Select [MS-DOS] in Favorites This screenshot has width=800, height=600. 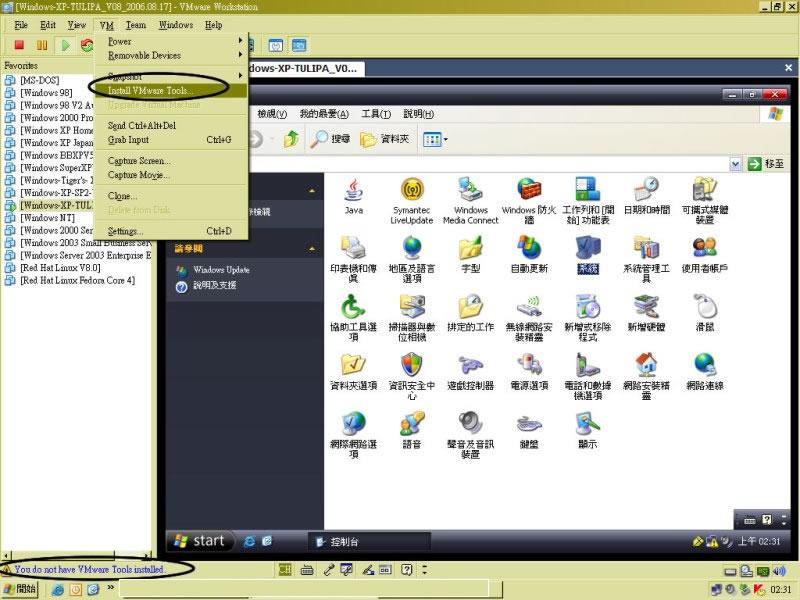[x=39, y=80]
